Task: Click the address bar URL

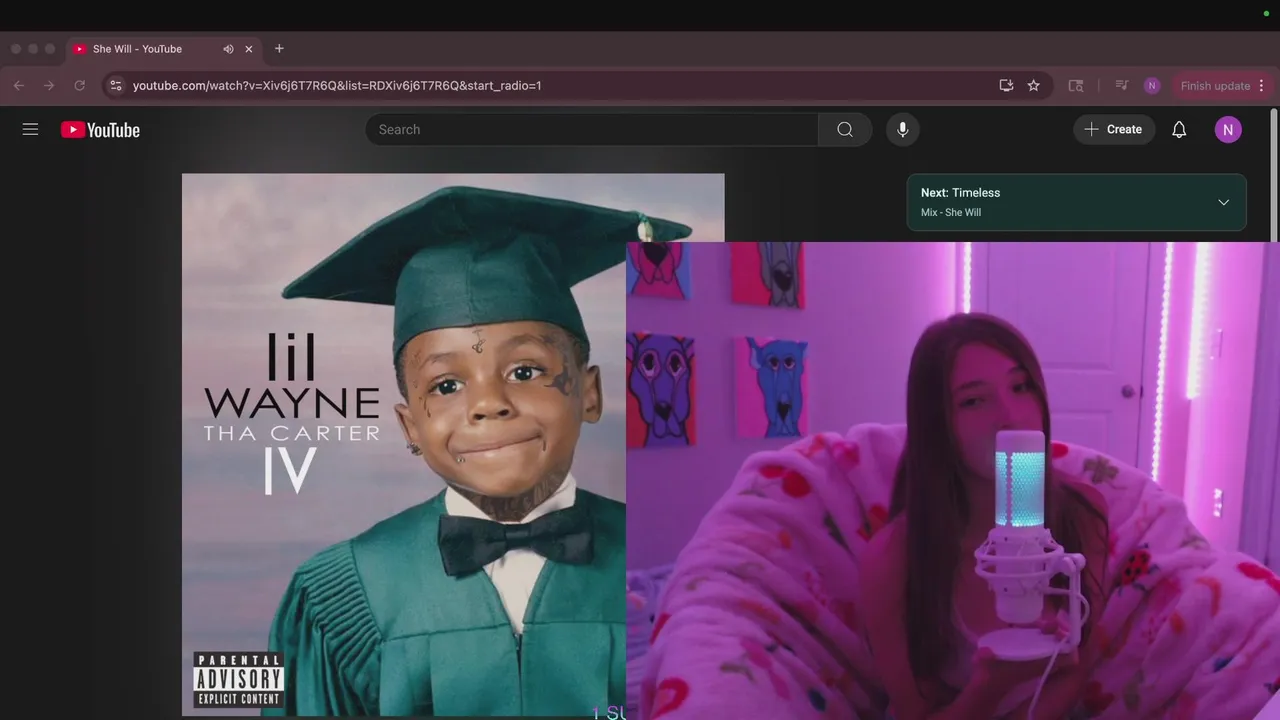Action: tap(337, 86)
